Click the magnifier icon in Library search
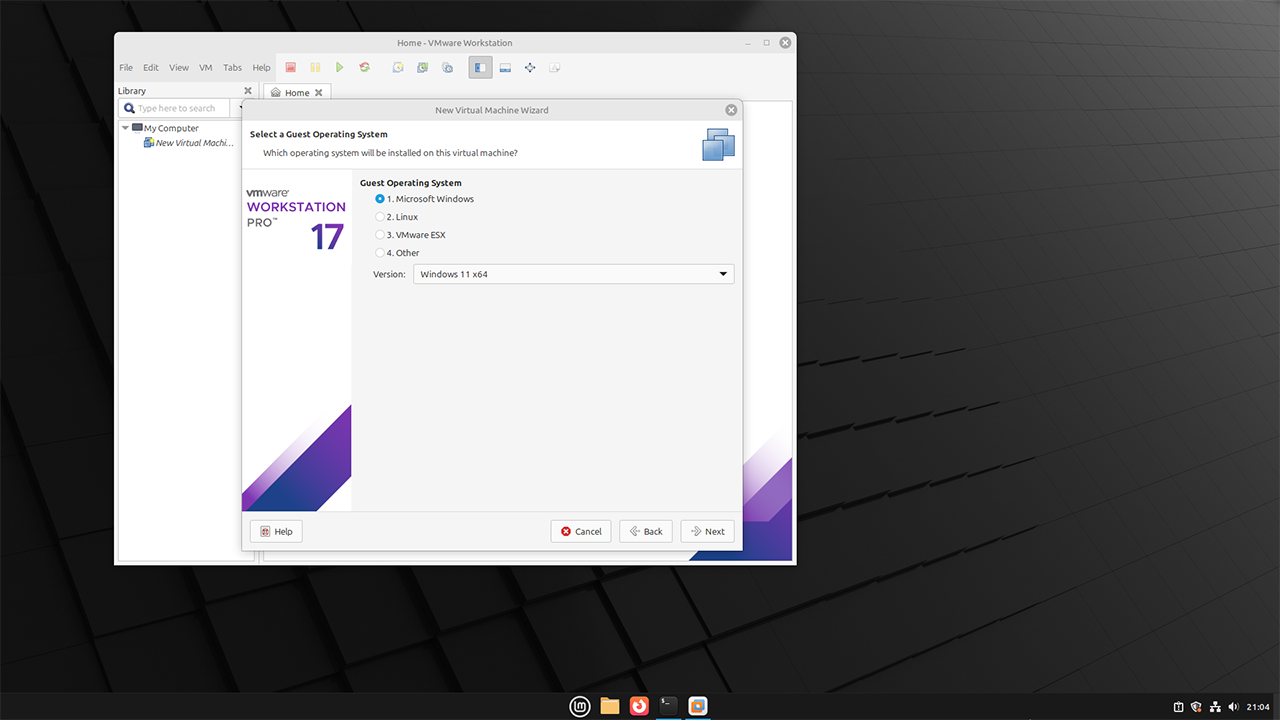 pyautogui.click(x=129, y=108)
